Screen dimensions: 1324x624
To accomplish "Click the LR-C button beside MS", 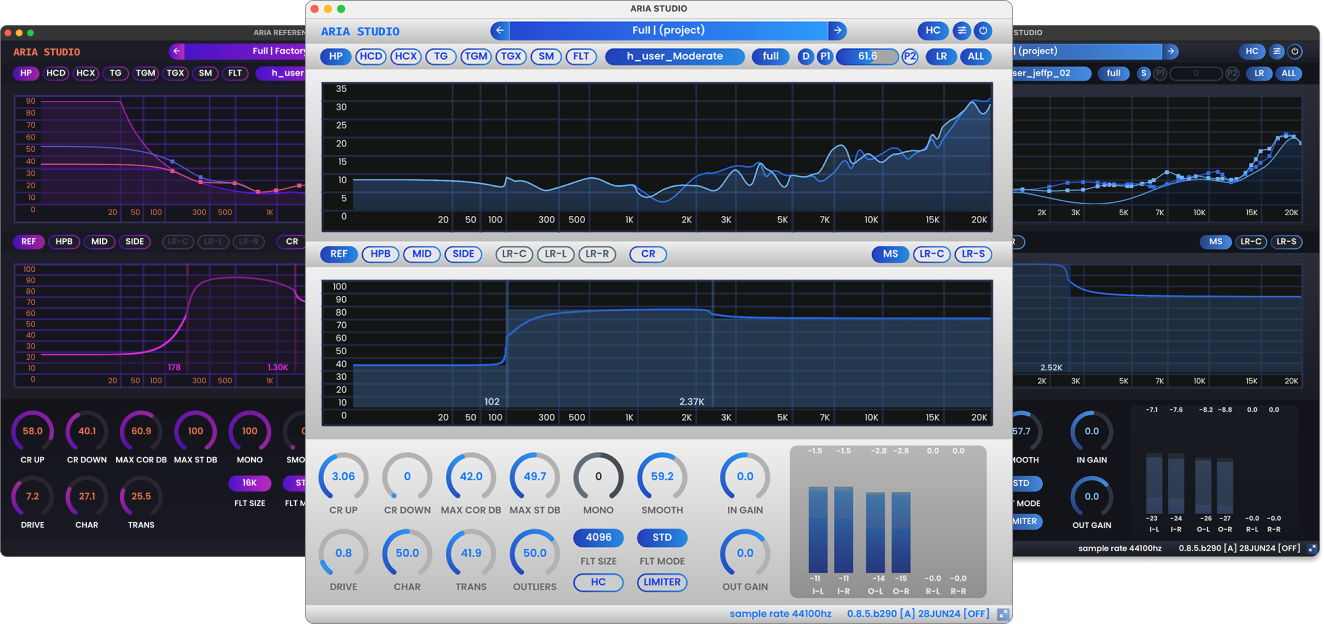I will pyautogui.click(x=931, y=254).
